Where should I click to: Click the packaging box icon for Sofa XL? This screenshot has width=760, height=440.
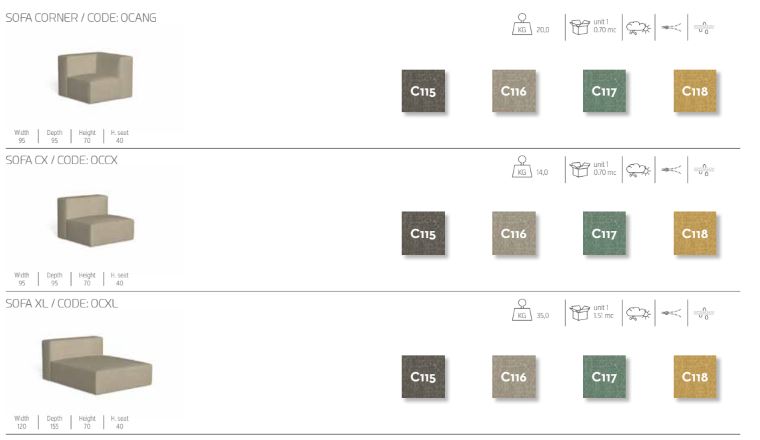pyautogui.click(x=577, y=311)
